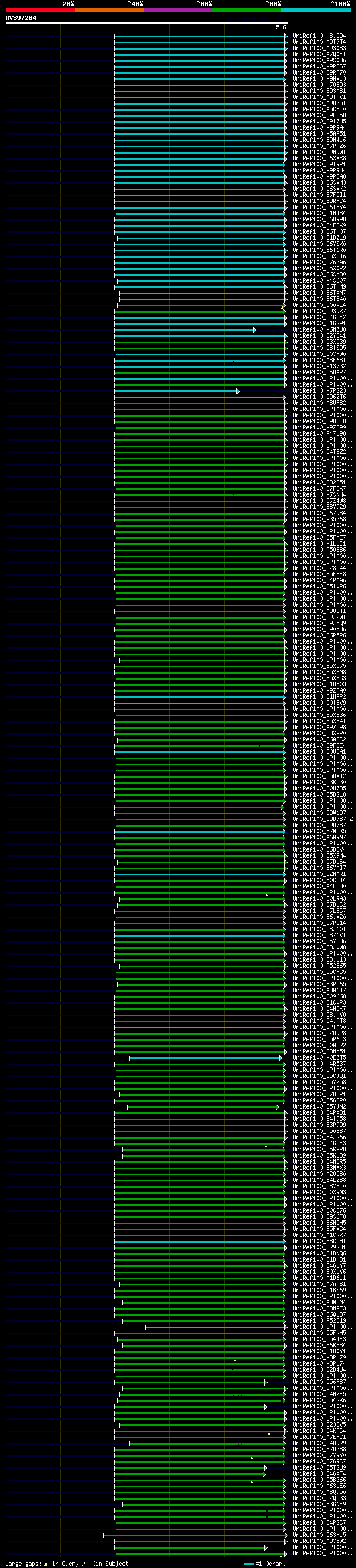Viewport: 356px width, 1568px height.
Task: Select hit label UniRef100_B4FCK9
Action: 319,226
